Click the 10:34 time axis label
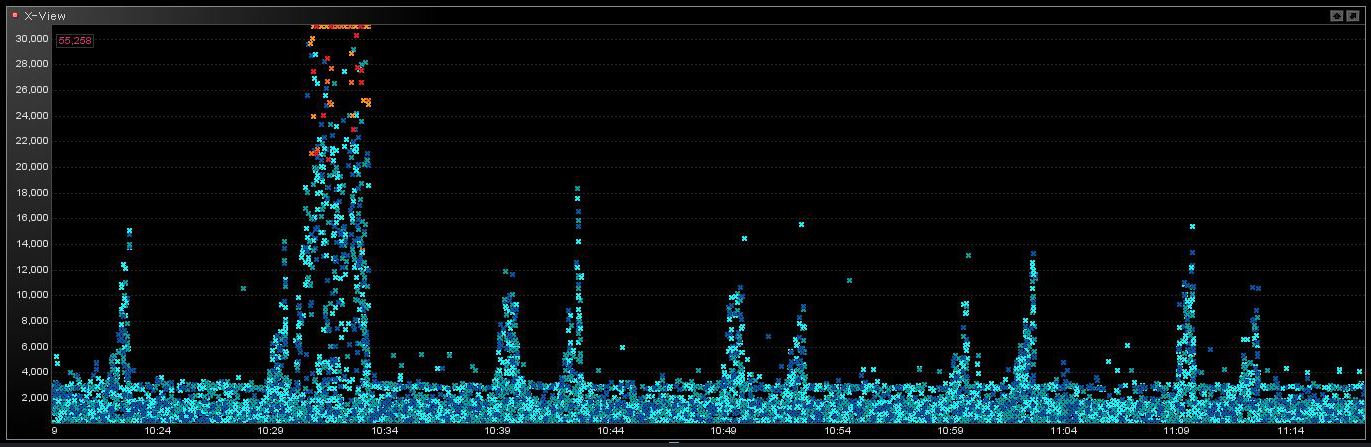The width and height of the screenshot is (1371, 447). (385, 431)
